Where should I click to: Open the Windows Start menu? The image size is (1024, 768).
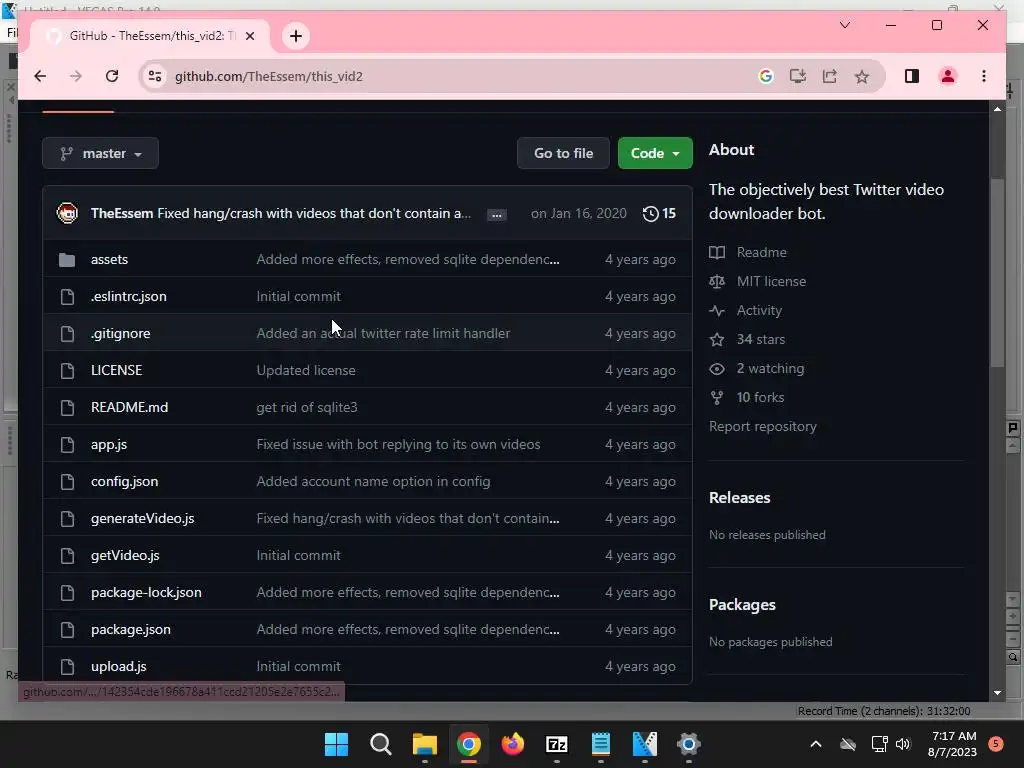pyautogui.click(x=336, y=744)
